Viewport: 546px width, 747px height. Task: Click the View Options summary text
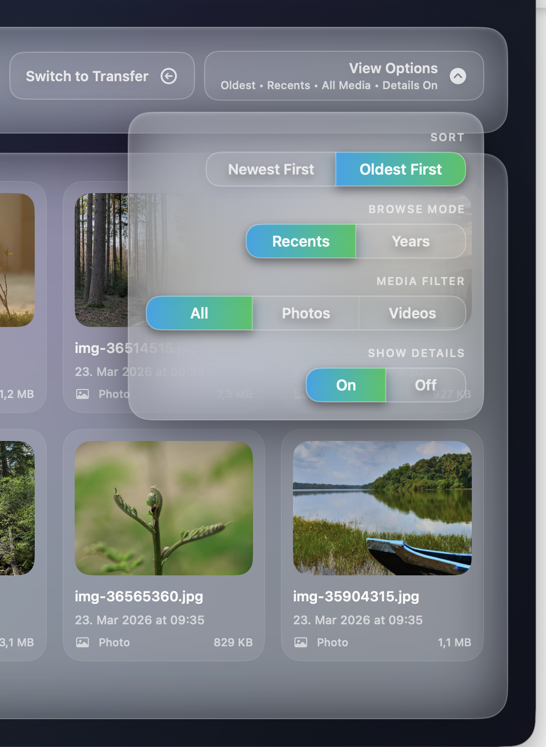(x=329, y=85)
